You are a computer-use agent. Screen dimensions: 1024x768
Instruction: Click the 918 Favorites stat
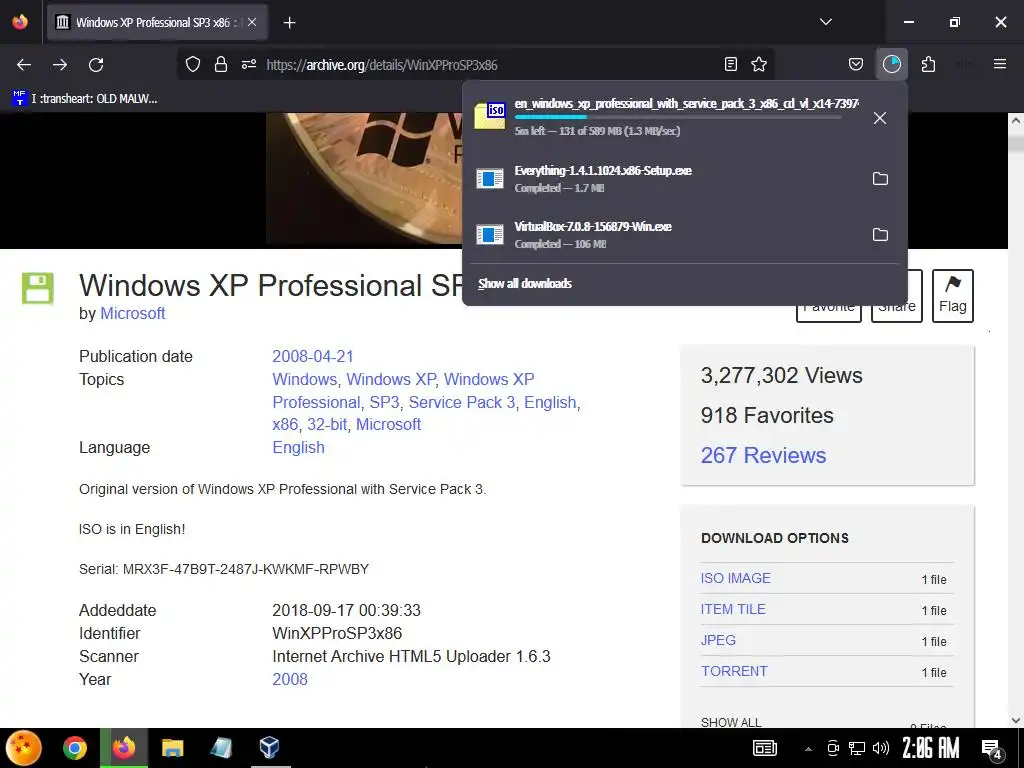[767, 415]
